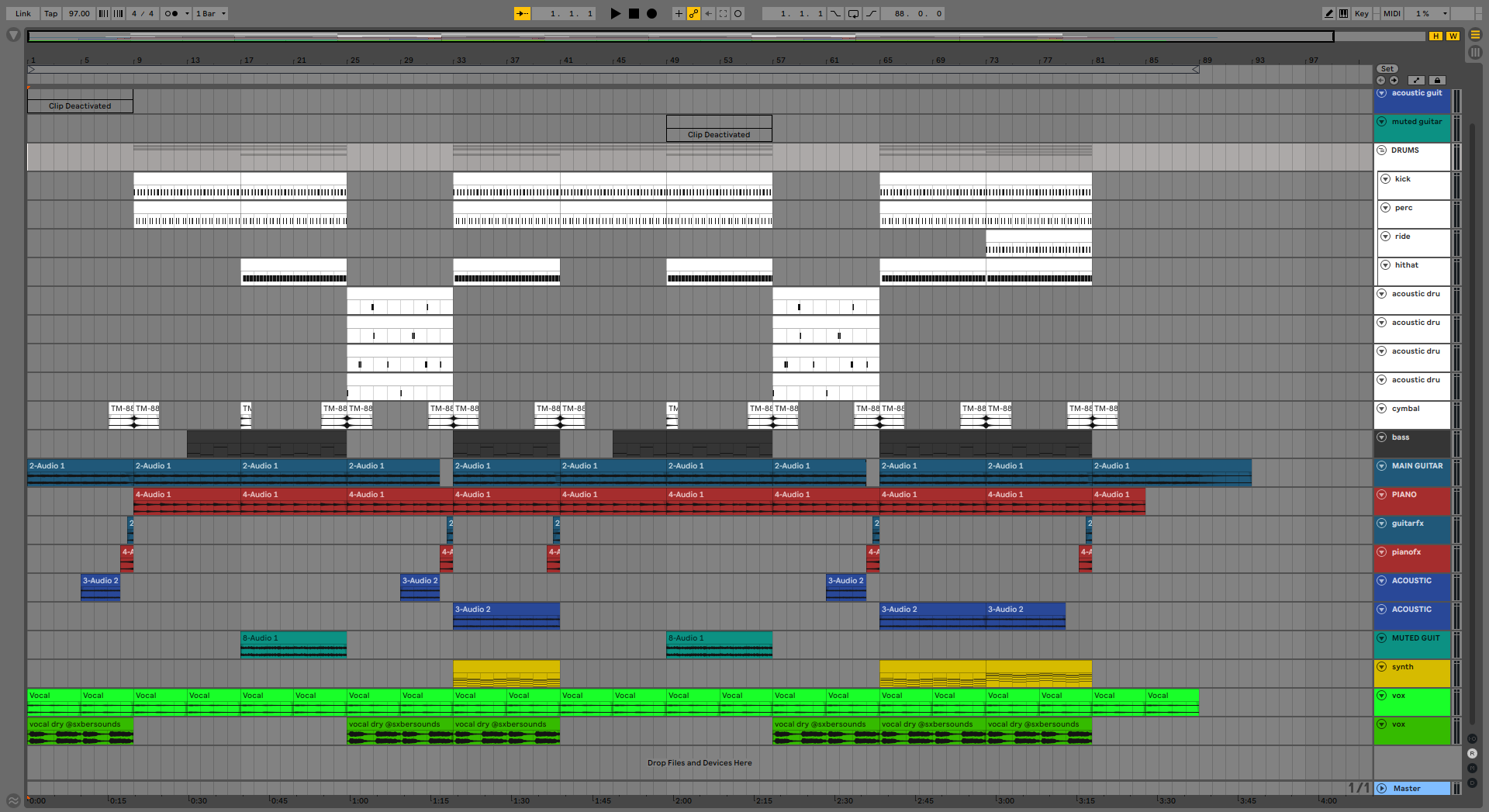Click the Stop transport button
Screen dimensions: 1489x812
(x=634, y=13)
